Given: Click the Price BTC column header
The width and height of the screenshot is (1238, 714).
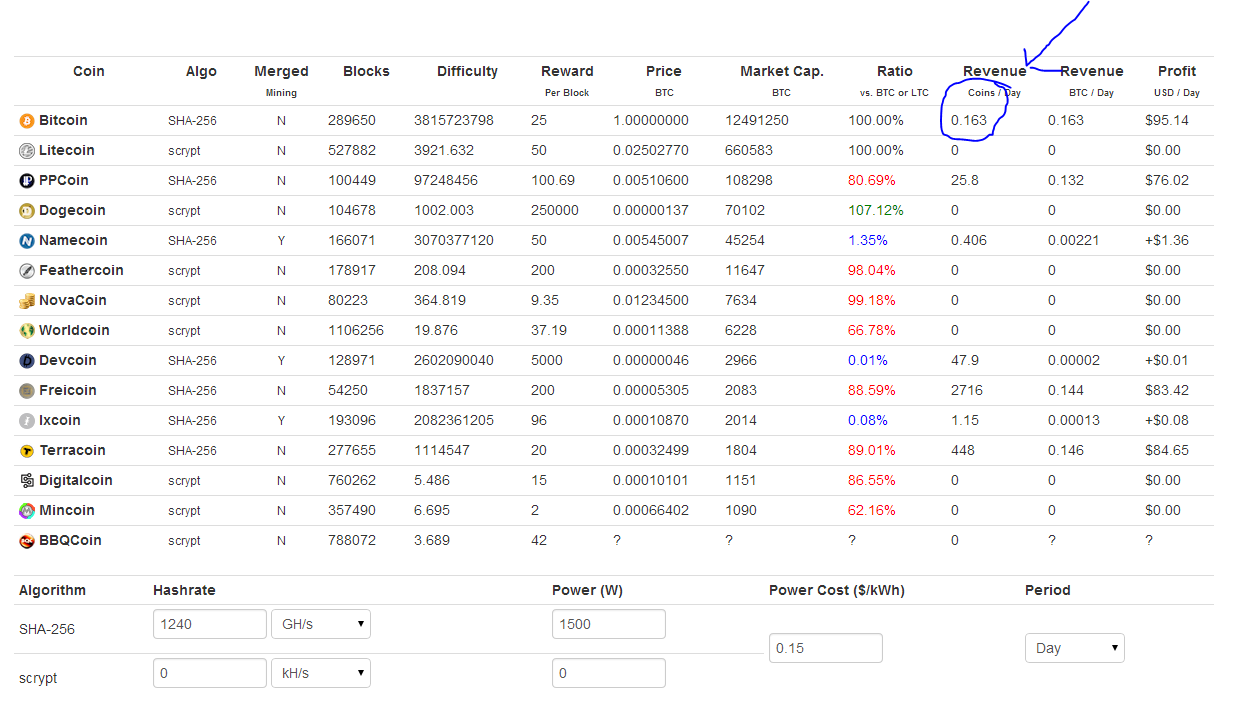Looking at the screenshot, I should point(663,80).
